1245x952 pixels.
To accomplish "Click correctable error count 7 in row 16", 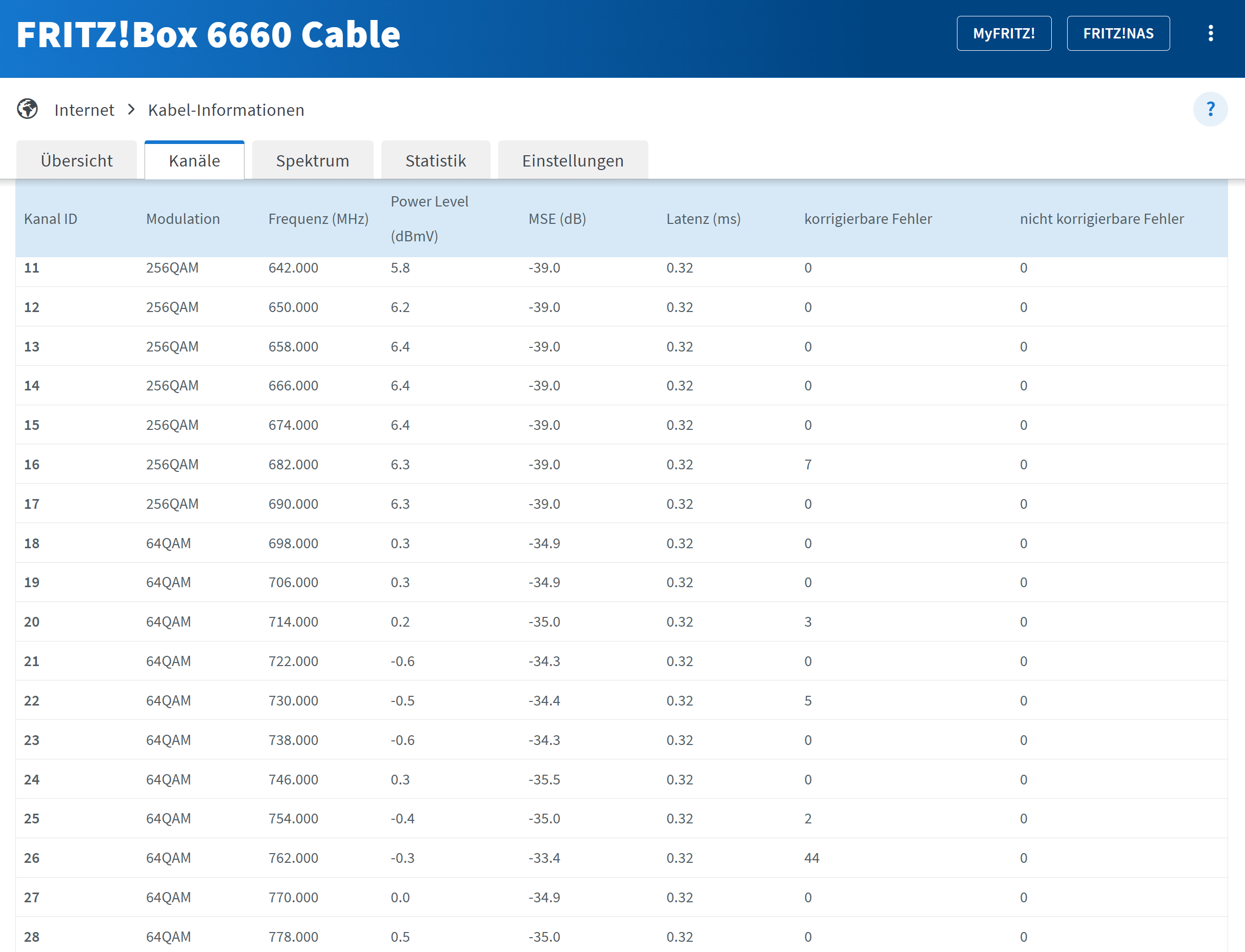I will [x=808, y=465].
